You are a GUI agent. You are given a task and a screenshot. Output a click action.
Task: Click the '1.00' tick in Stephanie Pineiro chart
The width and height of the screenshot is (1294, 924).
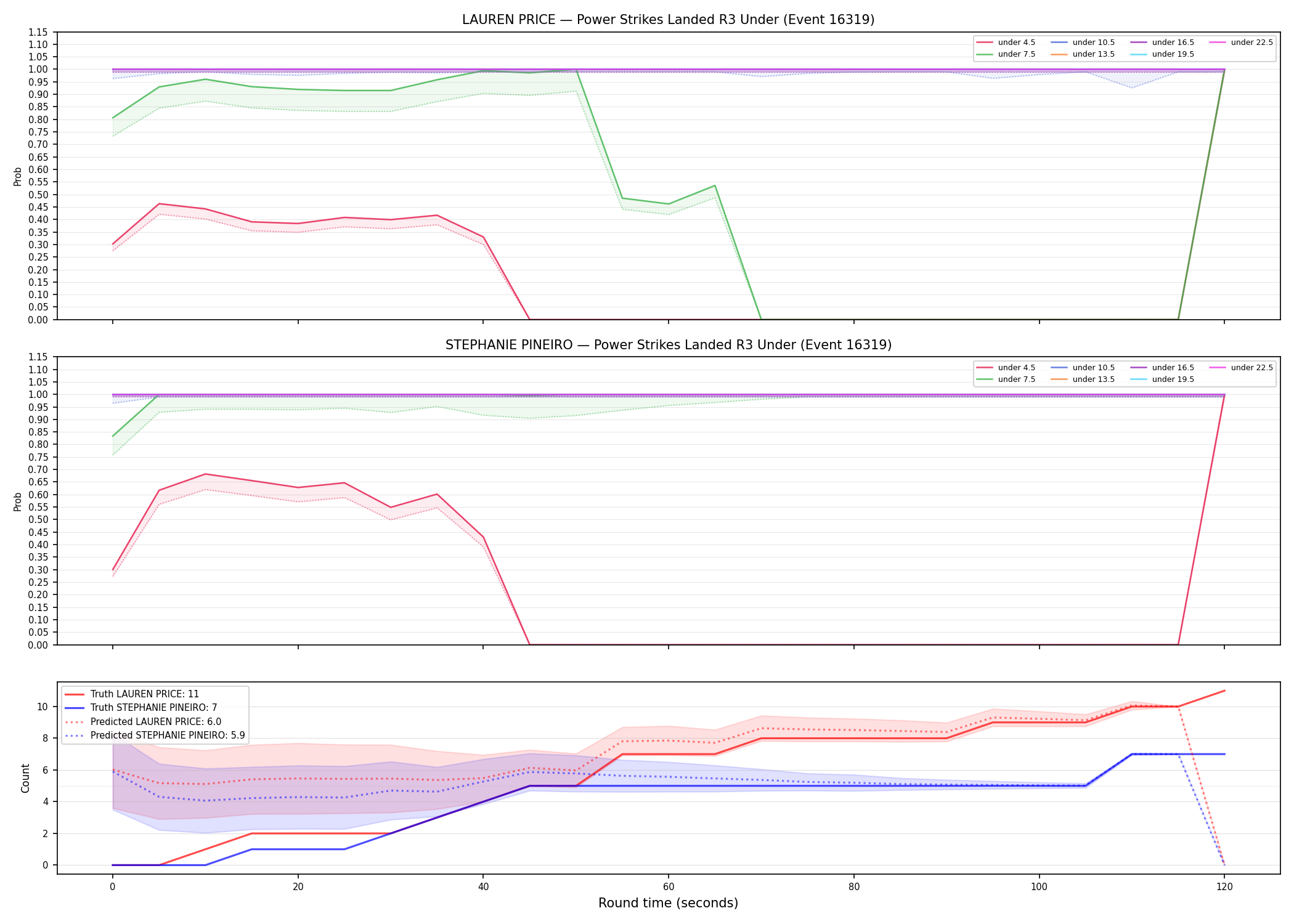(38, 395)
